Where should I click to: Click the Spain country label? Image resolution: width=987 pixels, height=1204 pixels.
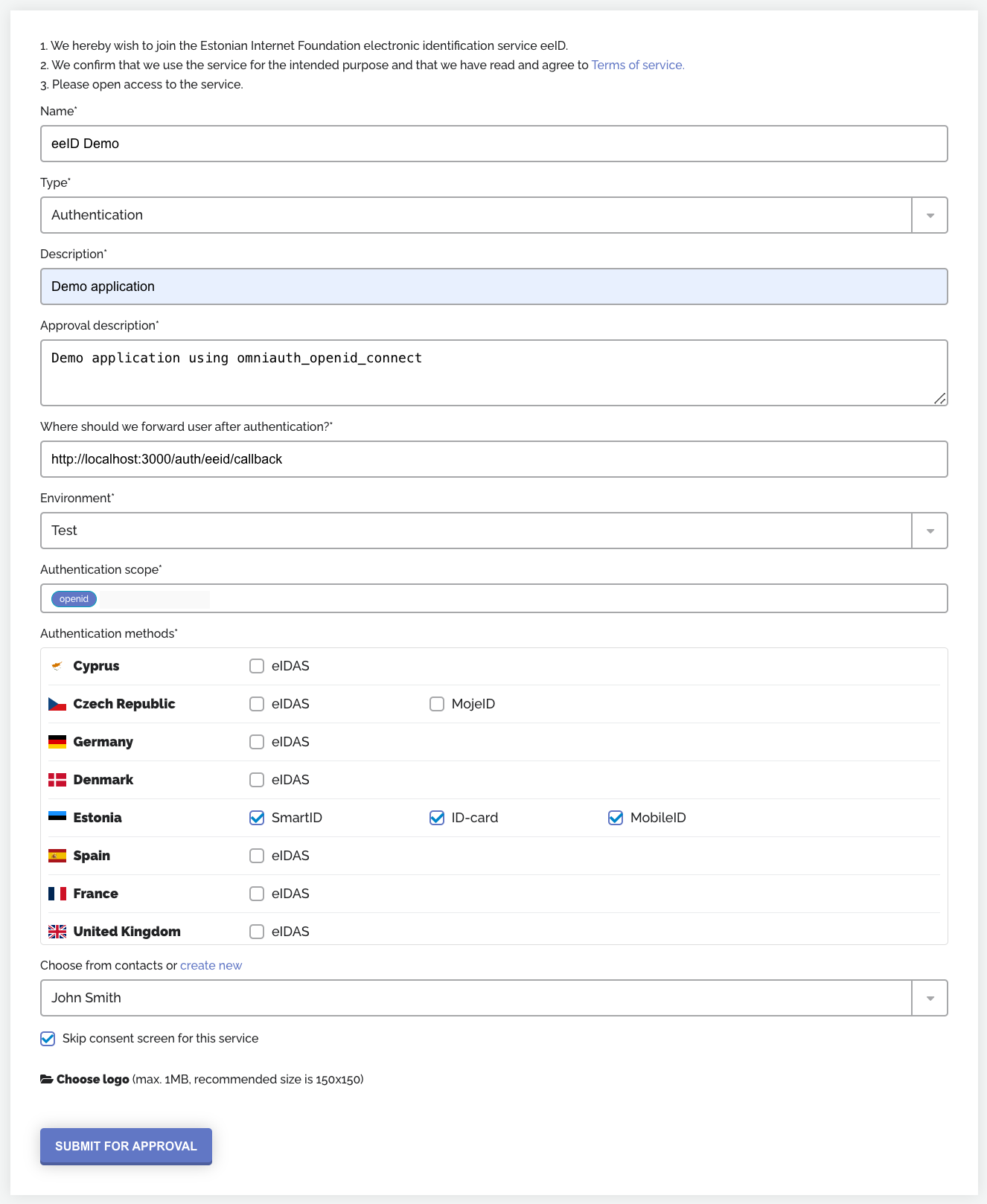pyautogui.click(x=92, y=856)
